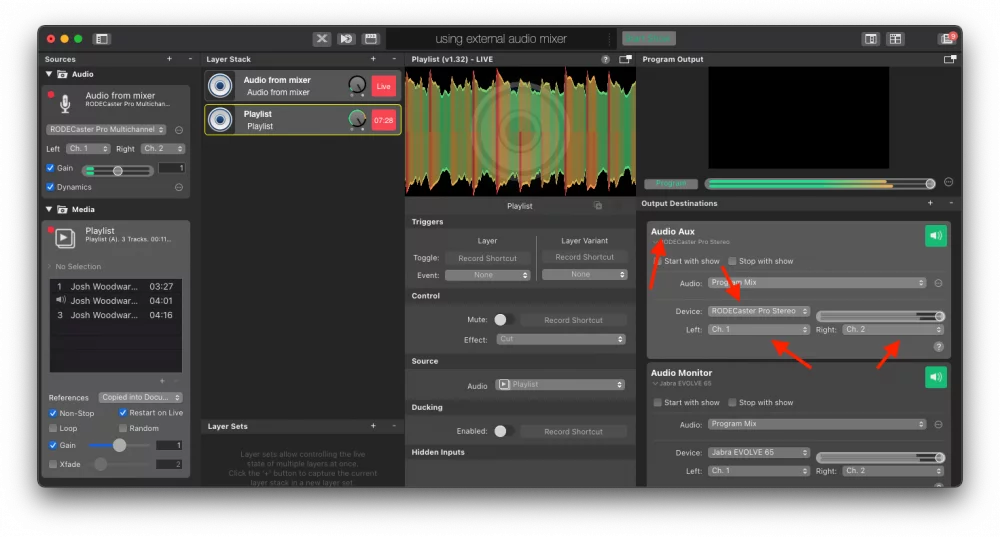Enable the Loop checkbox

53,429
